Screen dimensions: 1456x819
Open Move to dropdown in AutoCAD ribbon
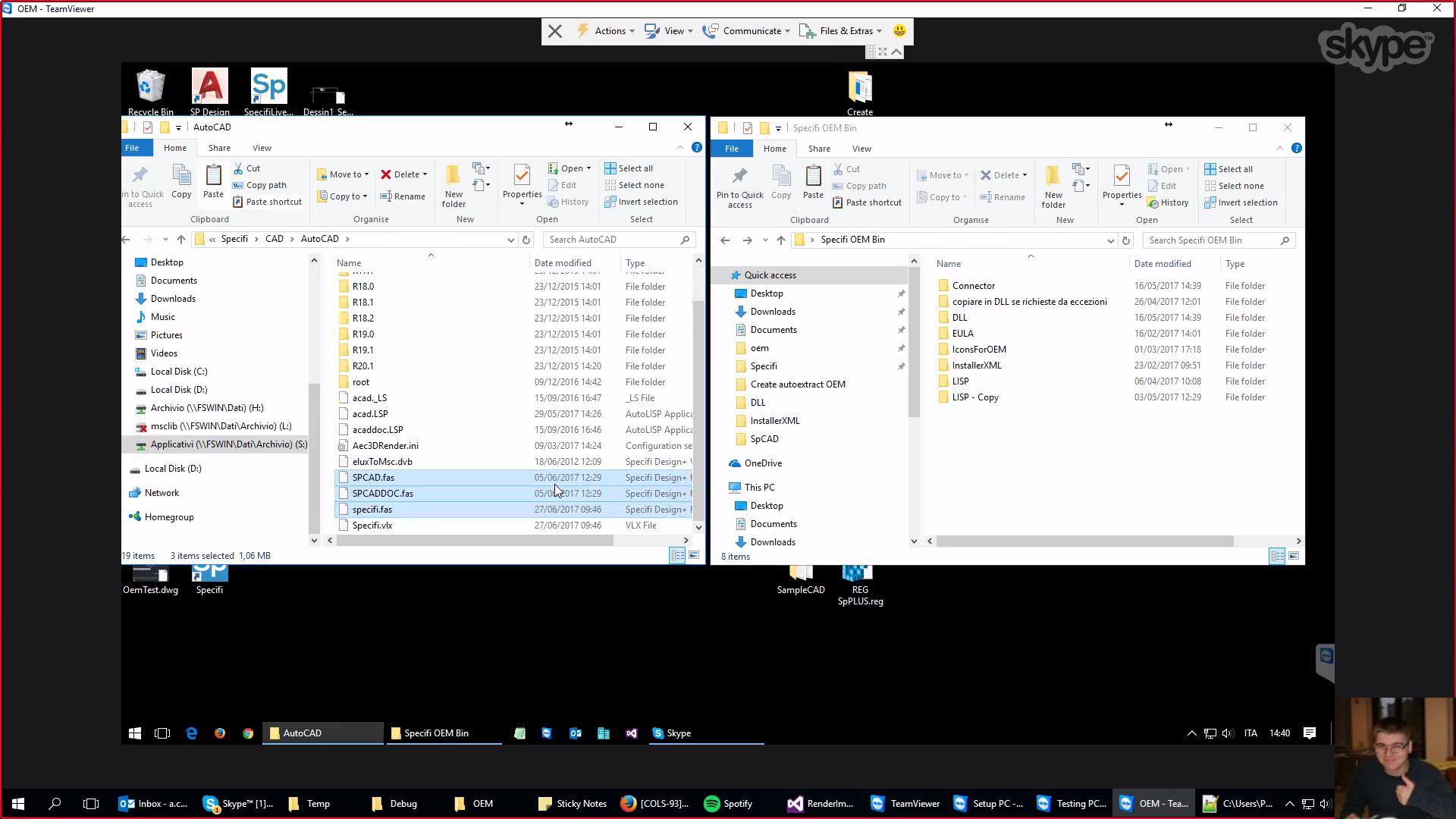click(343, 174)
